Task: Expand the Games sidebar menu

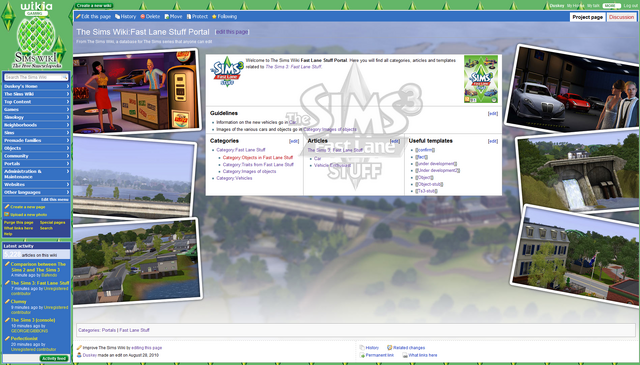Action: 36,109
